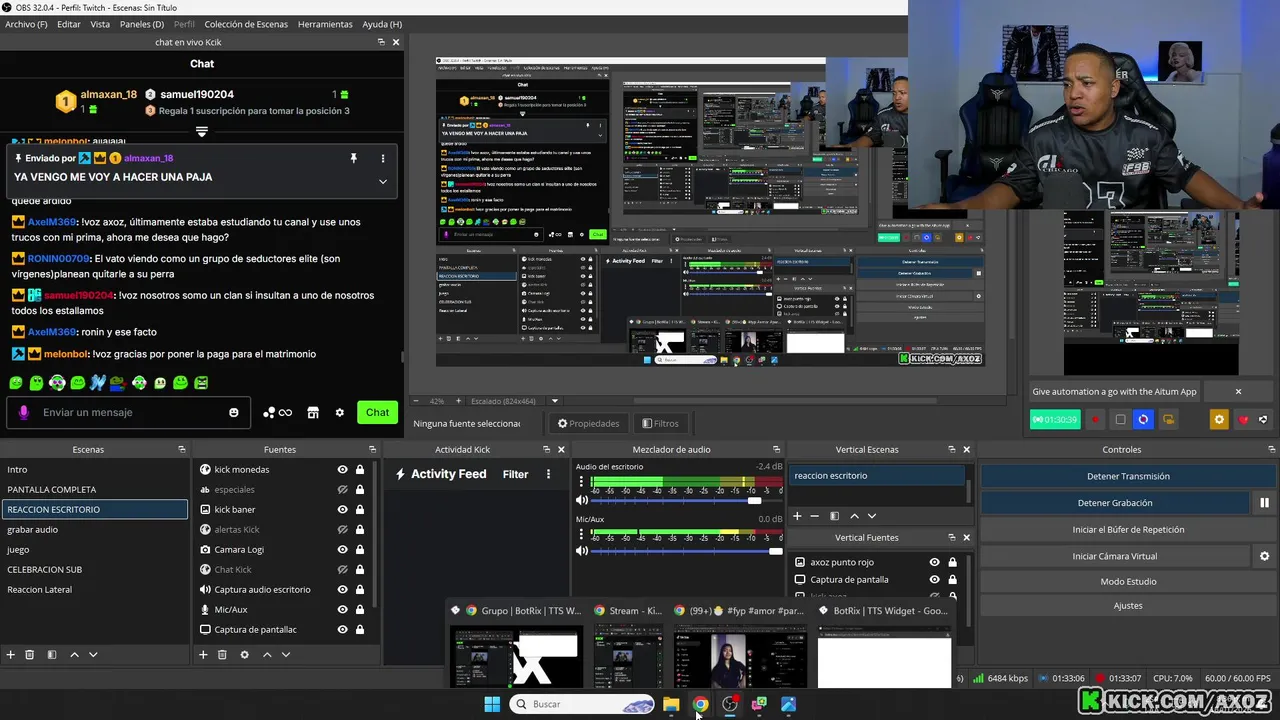Open Colección de Escenas menu
1280x720 pixels.
(246, 24)
